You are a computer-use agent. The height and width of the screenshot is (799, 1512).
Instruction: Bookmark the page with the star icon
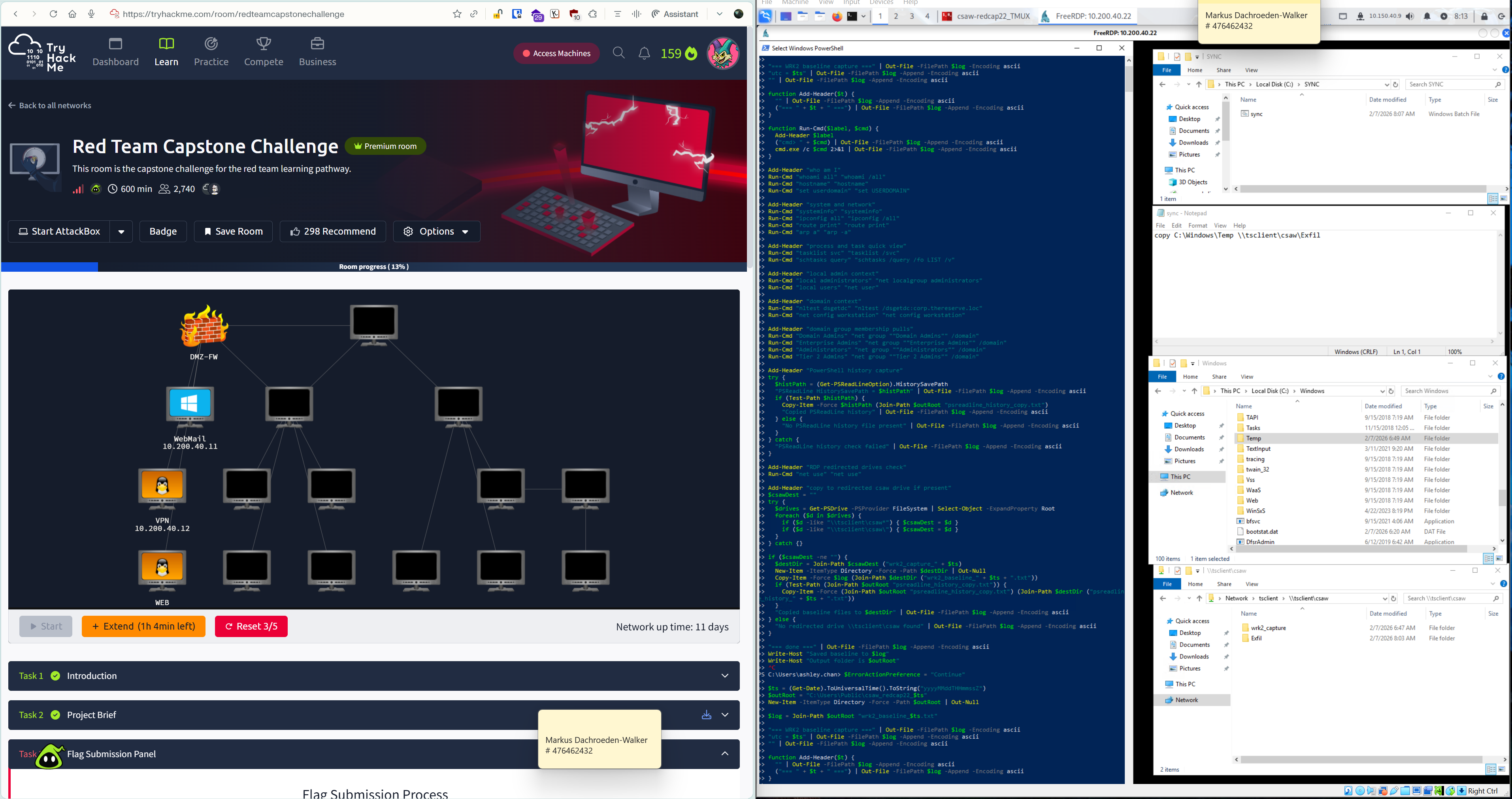point(457,14)
